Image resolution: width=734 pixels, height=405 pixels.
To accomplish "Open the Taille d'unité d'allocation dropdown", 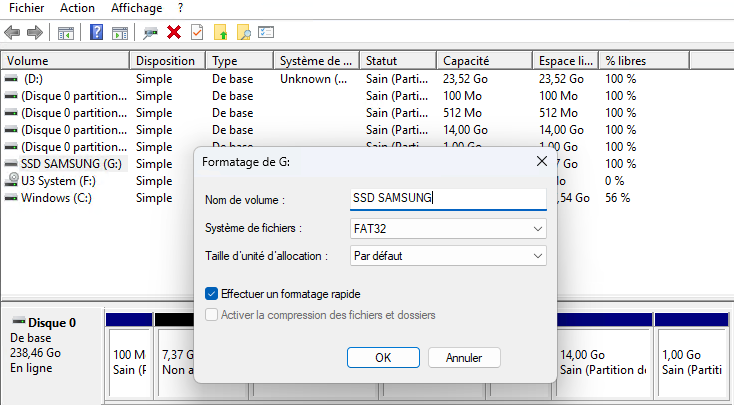I will [448, 256].
